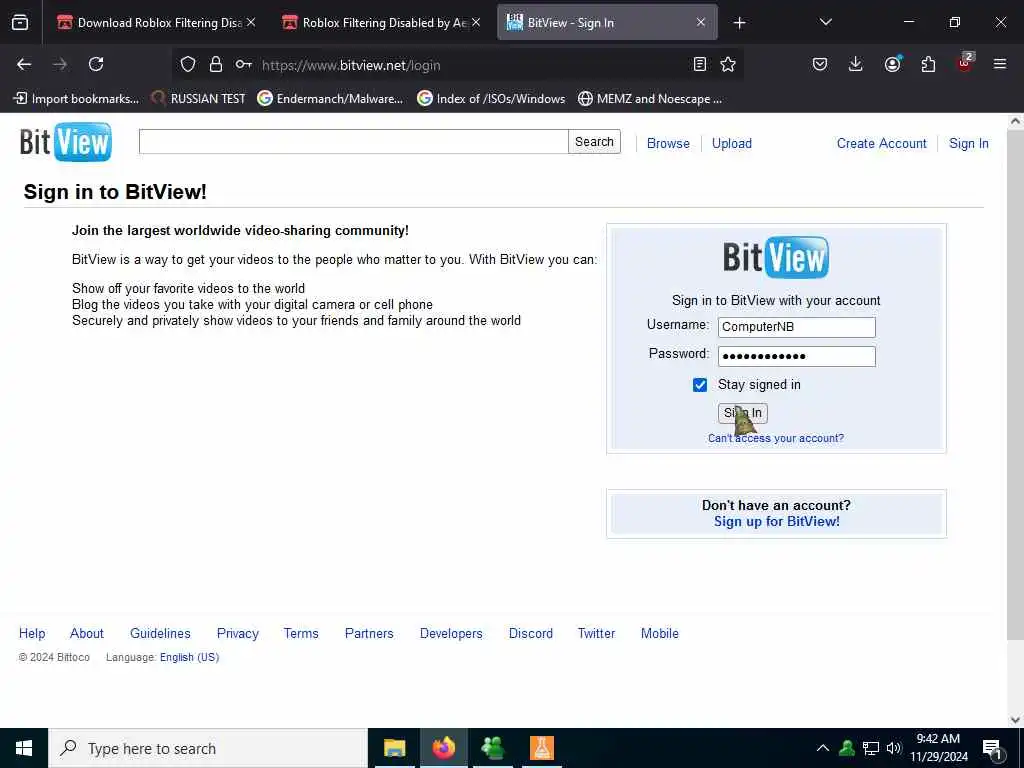This screenshot has height=768, width=1024.
Task: Open Index of /ISOs/Windows bookmark
Action: tap(491, 99)
